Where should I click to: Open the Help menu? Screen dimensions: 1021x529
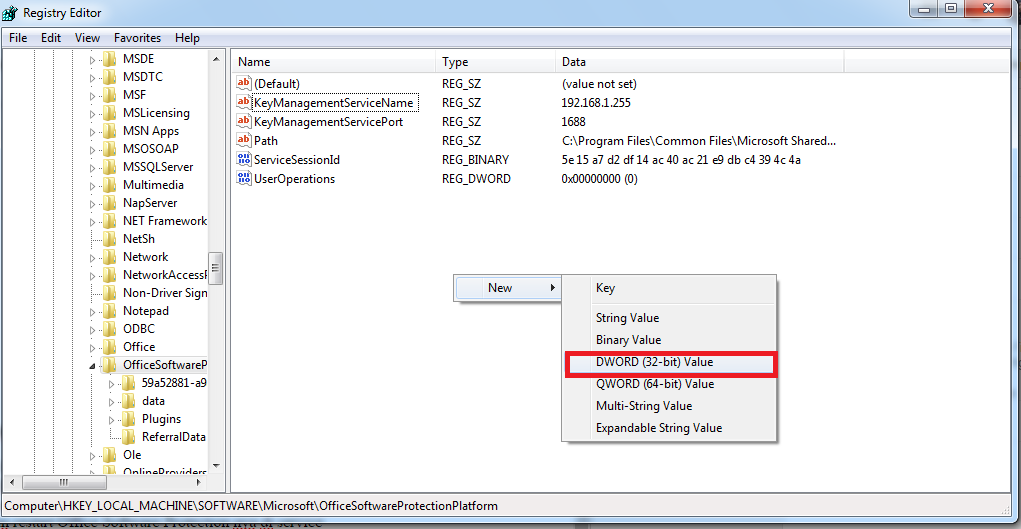pyautogui.click(x=188, y=38)
